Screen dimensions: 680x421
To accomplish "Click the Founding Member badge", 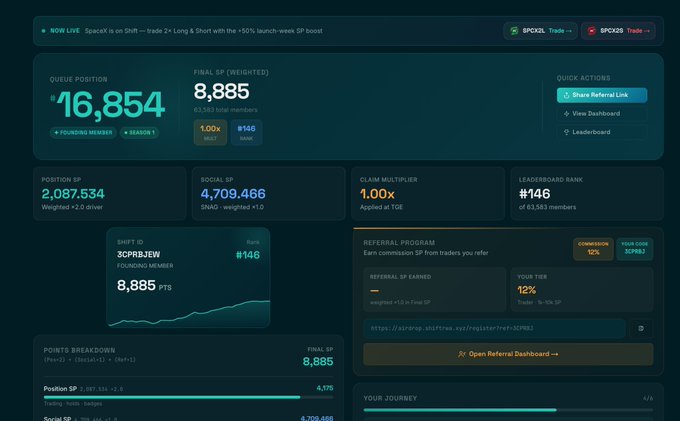I will click(83, 133).
